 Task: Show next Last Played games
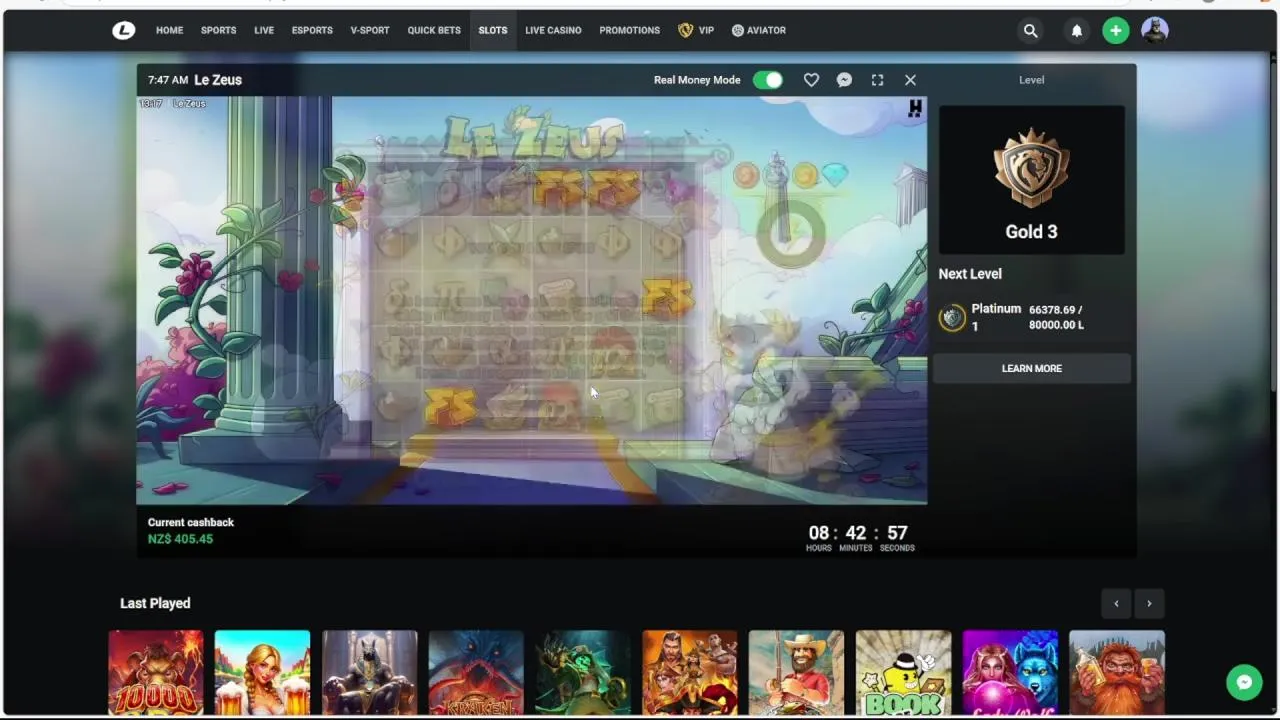[1149, 603]
